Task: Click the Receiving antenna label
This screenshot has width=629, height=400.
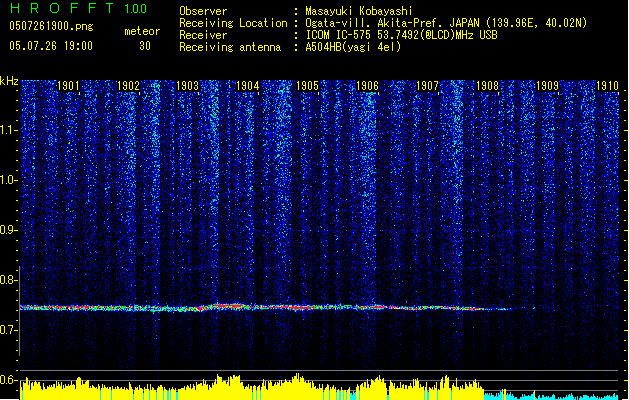Action: coord(230,47)
